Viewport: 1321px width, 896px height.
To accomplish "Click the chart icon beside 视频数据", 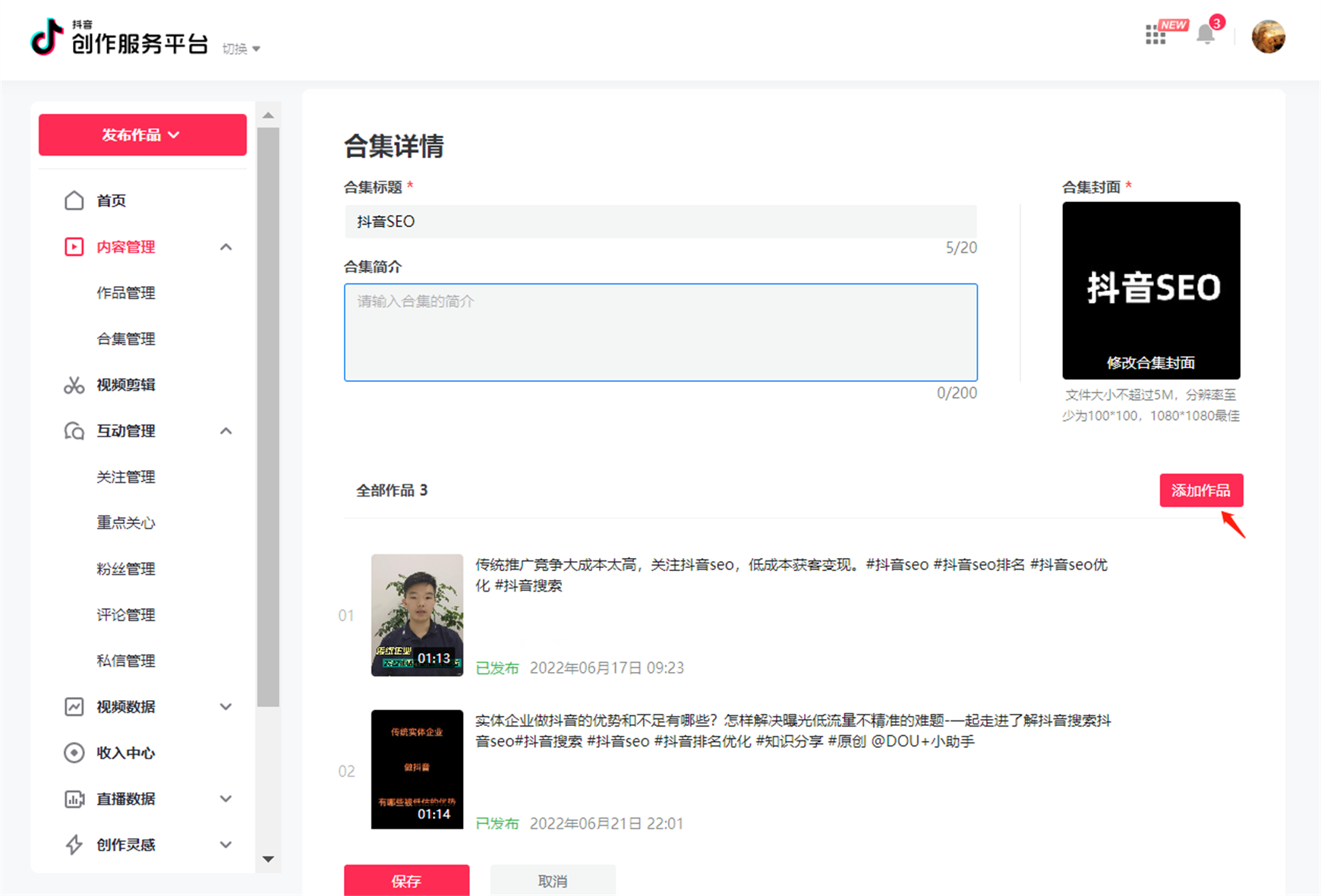I will coord(74,707).
